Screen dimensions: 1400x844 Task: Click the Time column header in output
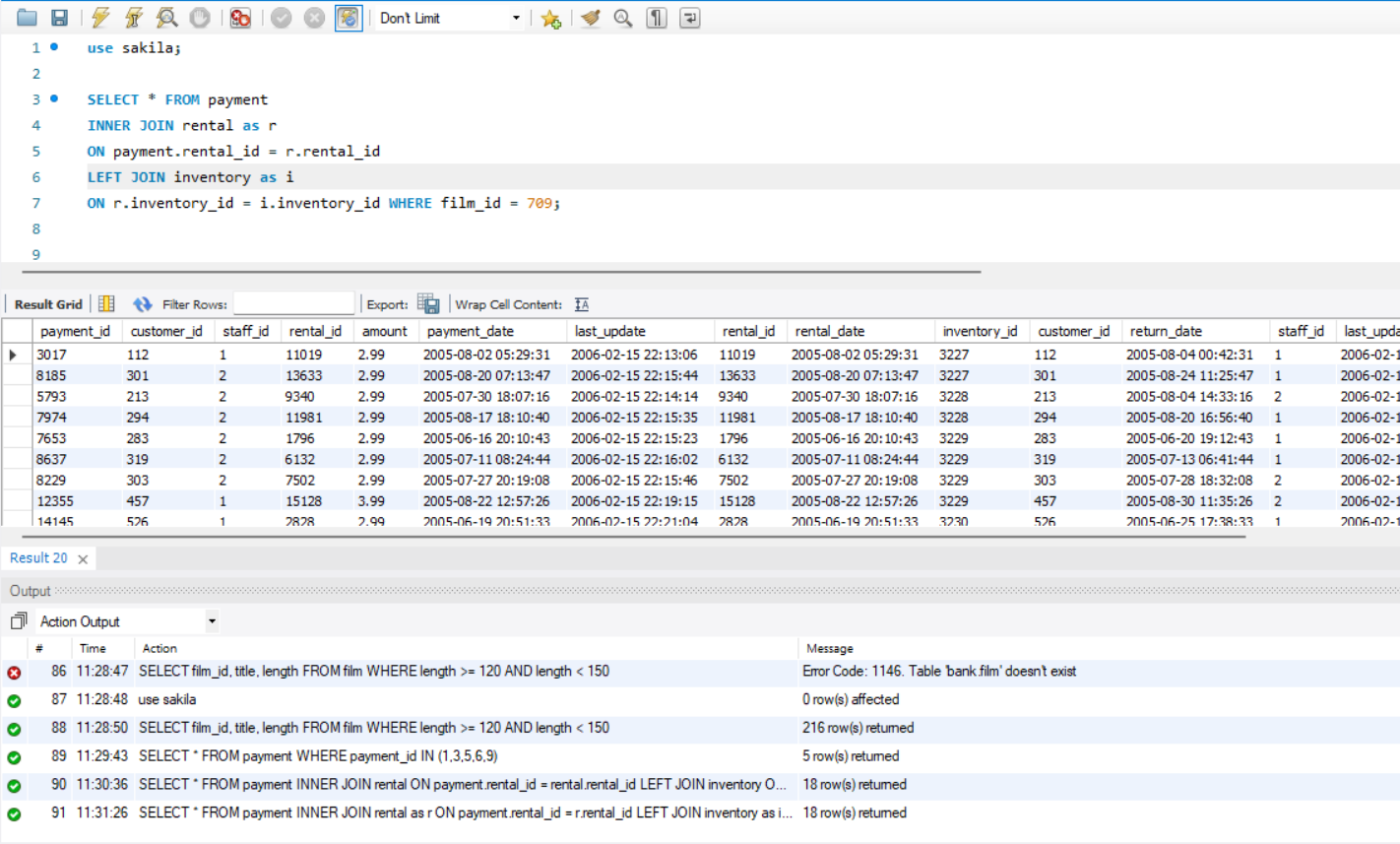point(93,648)
